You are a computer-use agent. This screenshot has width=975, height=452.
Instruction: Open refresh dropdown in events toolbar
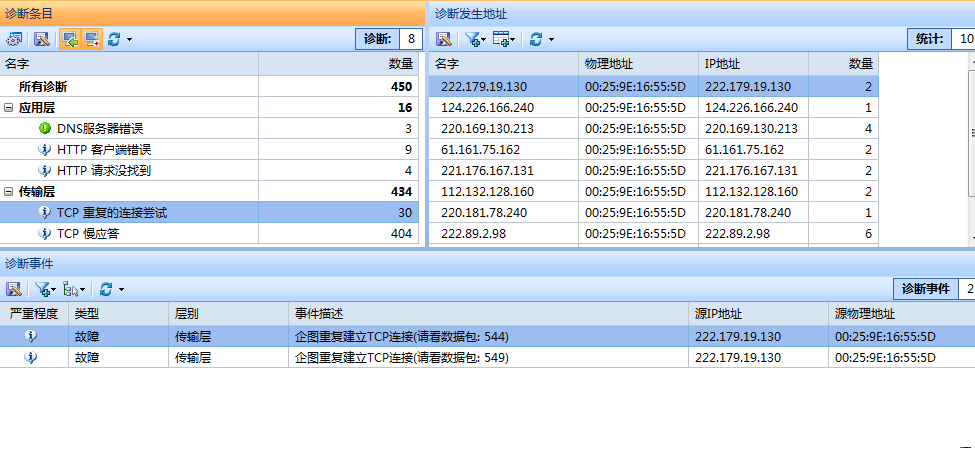[121, 289]
